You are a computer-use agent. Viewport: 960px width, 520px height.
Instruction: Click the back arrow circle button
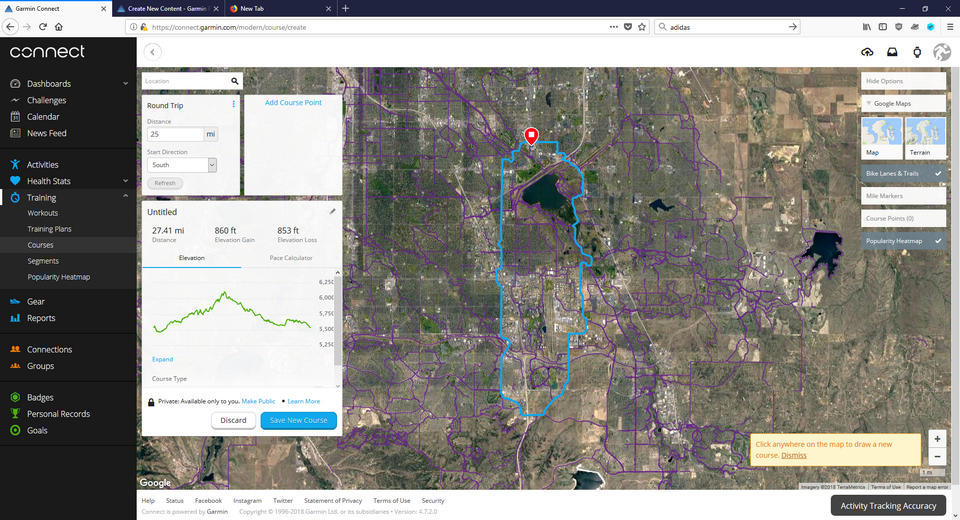point(152,52)
